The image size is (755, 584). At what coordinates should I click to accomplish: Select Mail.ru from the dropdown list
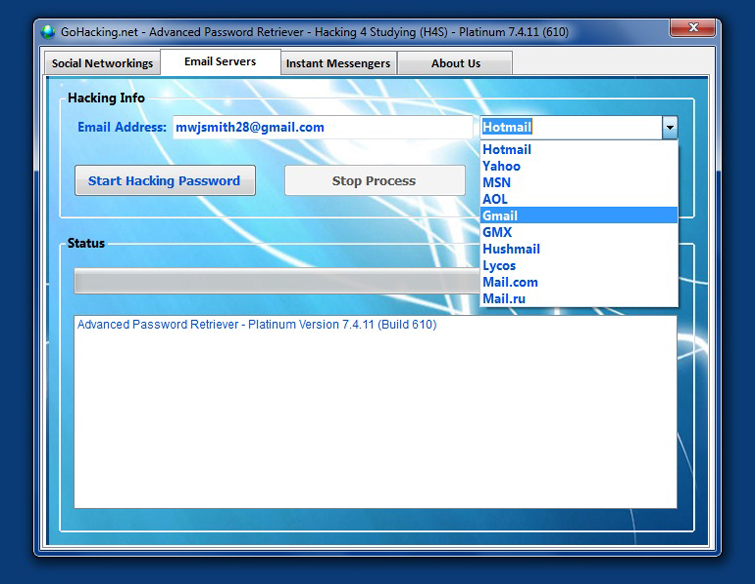coord(579,298)
